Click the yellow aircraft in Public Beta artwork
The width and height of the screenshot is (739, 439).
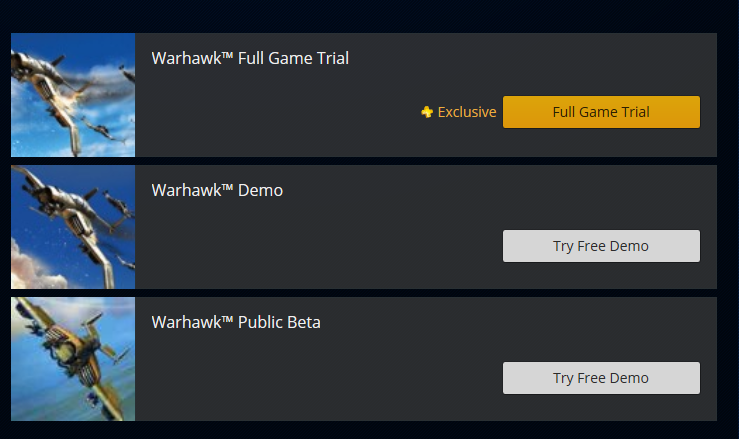click(73, 354)
